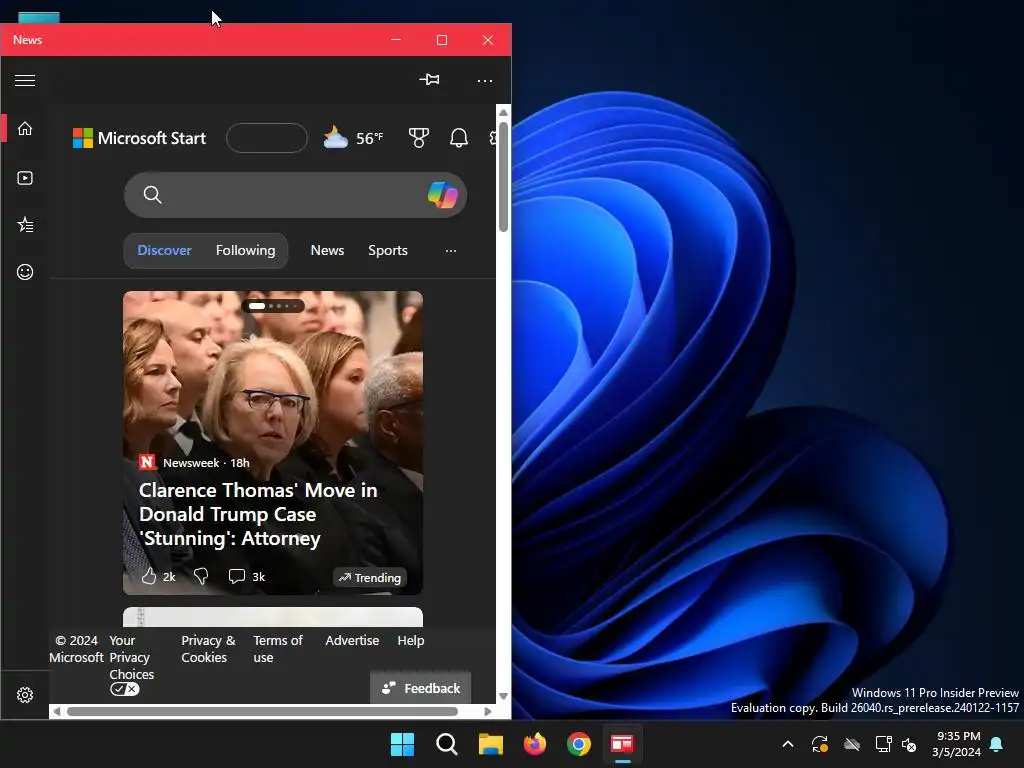
Task: Open Windows taskbar search
Action: (x=447, y=744)
